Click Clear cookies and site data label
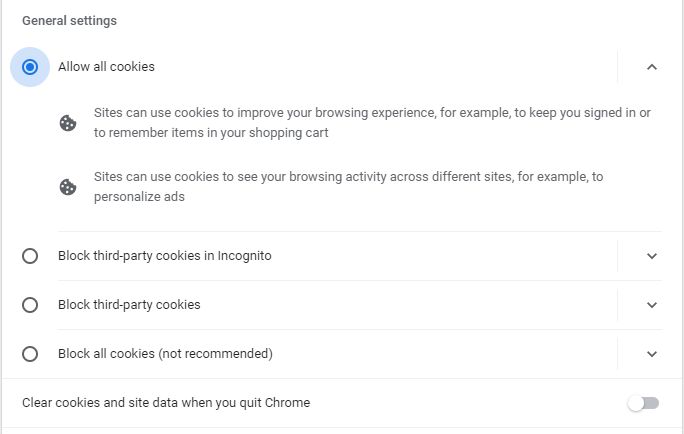The height and width of the screenshot is (434, 684). tap(166, 403)
